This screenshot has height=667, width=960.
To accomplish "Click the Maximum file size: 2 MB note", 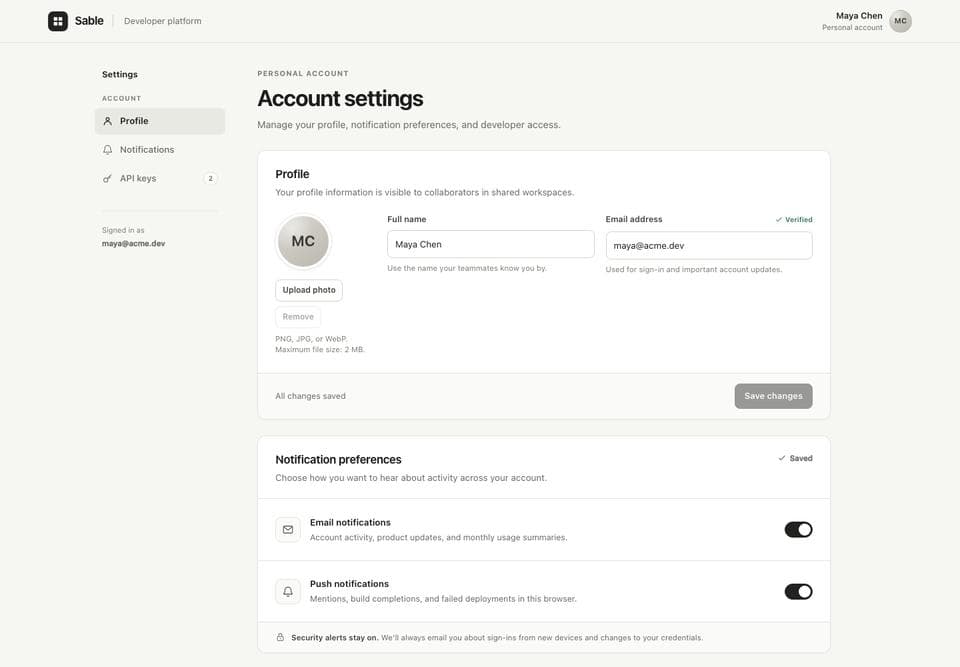I will click(320, 350).
